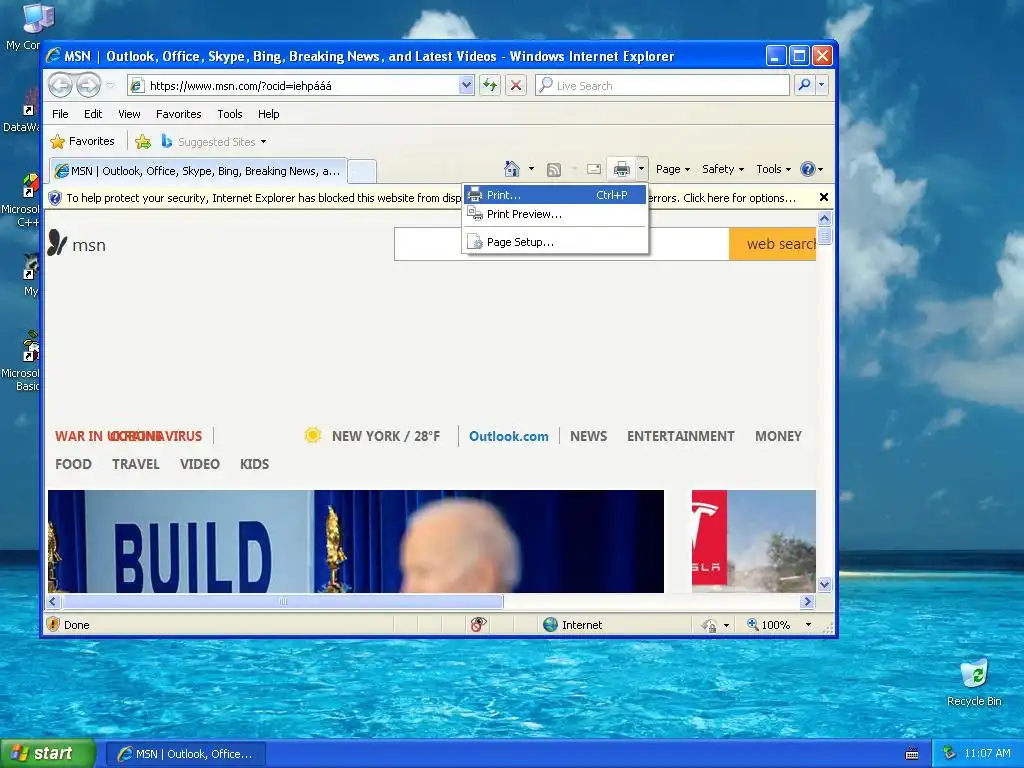1024x768 pixels.
Task: Open the Outlook.com link
Action: coord(509,436)
